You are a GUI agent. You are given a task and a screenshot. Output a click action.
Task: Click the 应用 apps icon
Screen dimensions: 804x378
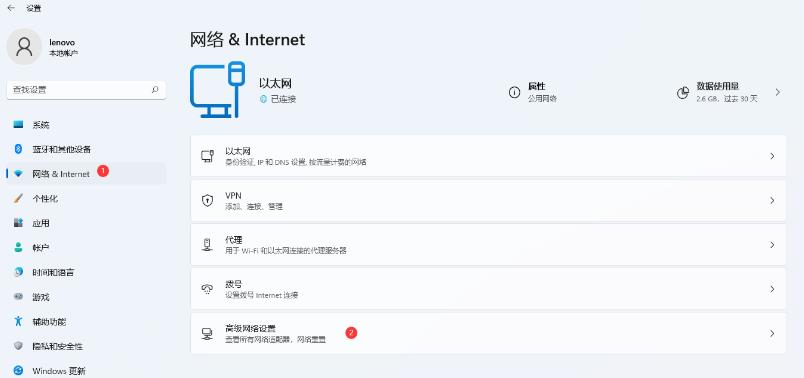[18, 223]
